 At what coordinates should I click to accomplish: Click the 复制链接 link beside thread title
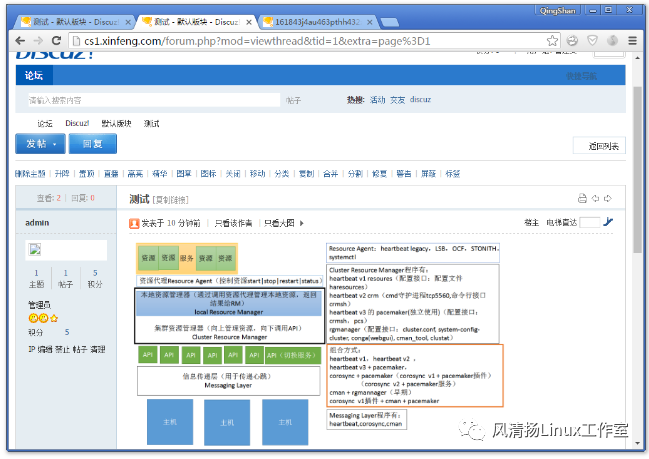click(171, 200)
